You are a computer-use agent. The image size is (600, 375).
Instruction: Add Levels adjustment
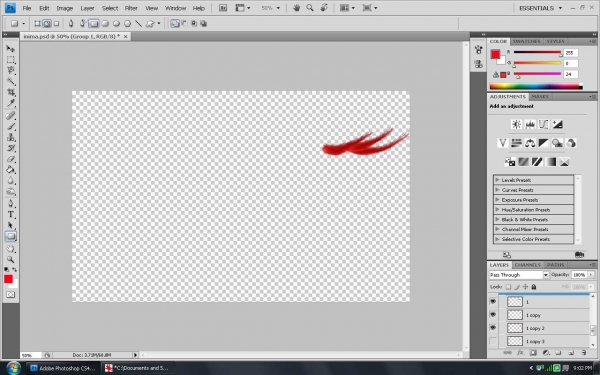pyautogui.click(x=530, y=124)
